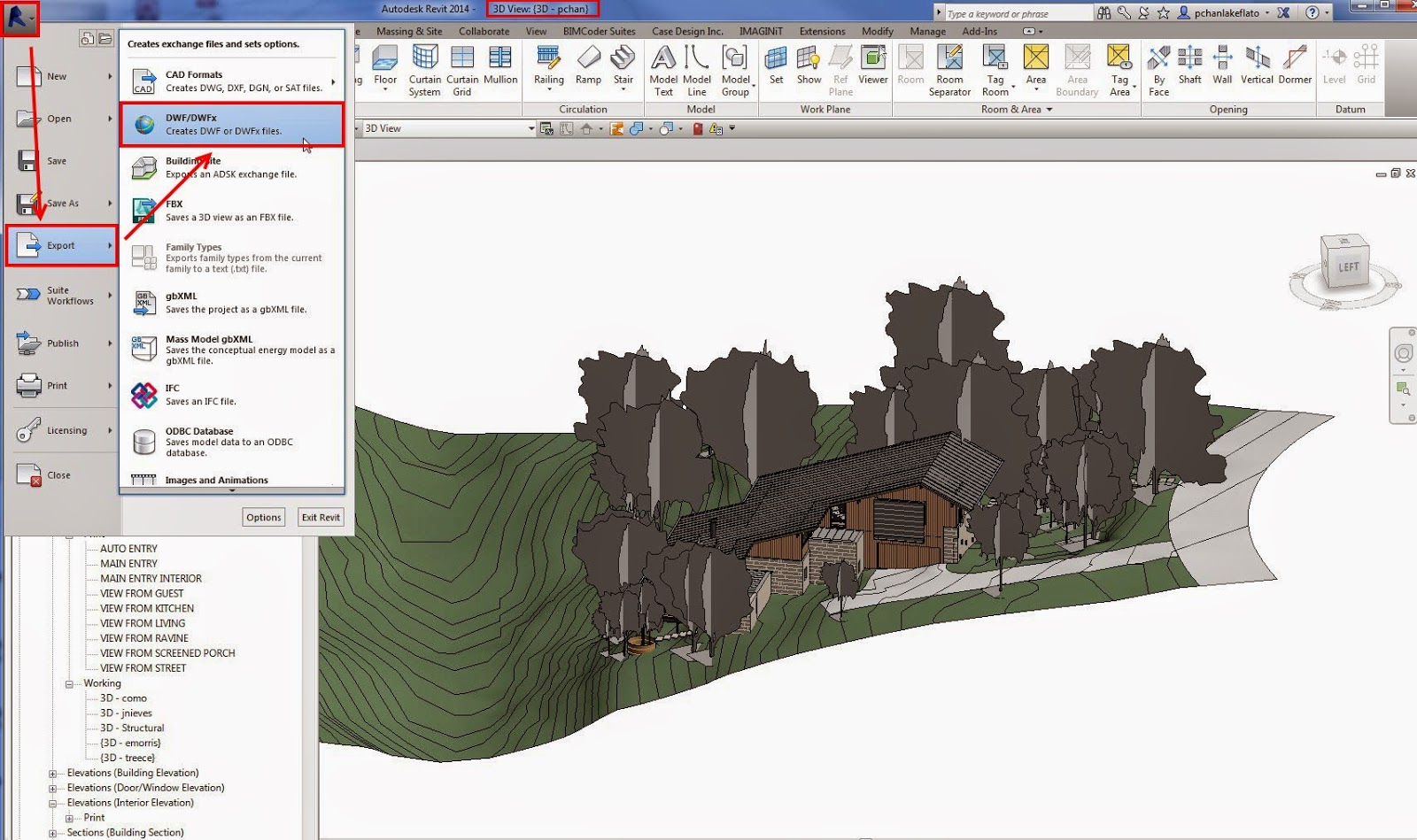Toggle the Ref Plane display
The image size is (1417, 840).
(840, 66)
